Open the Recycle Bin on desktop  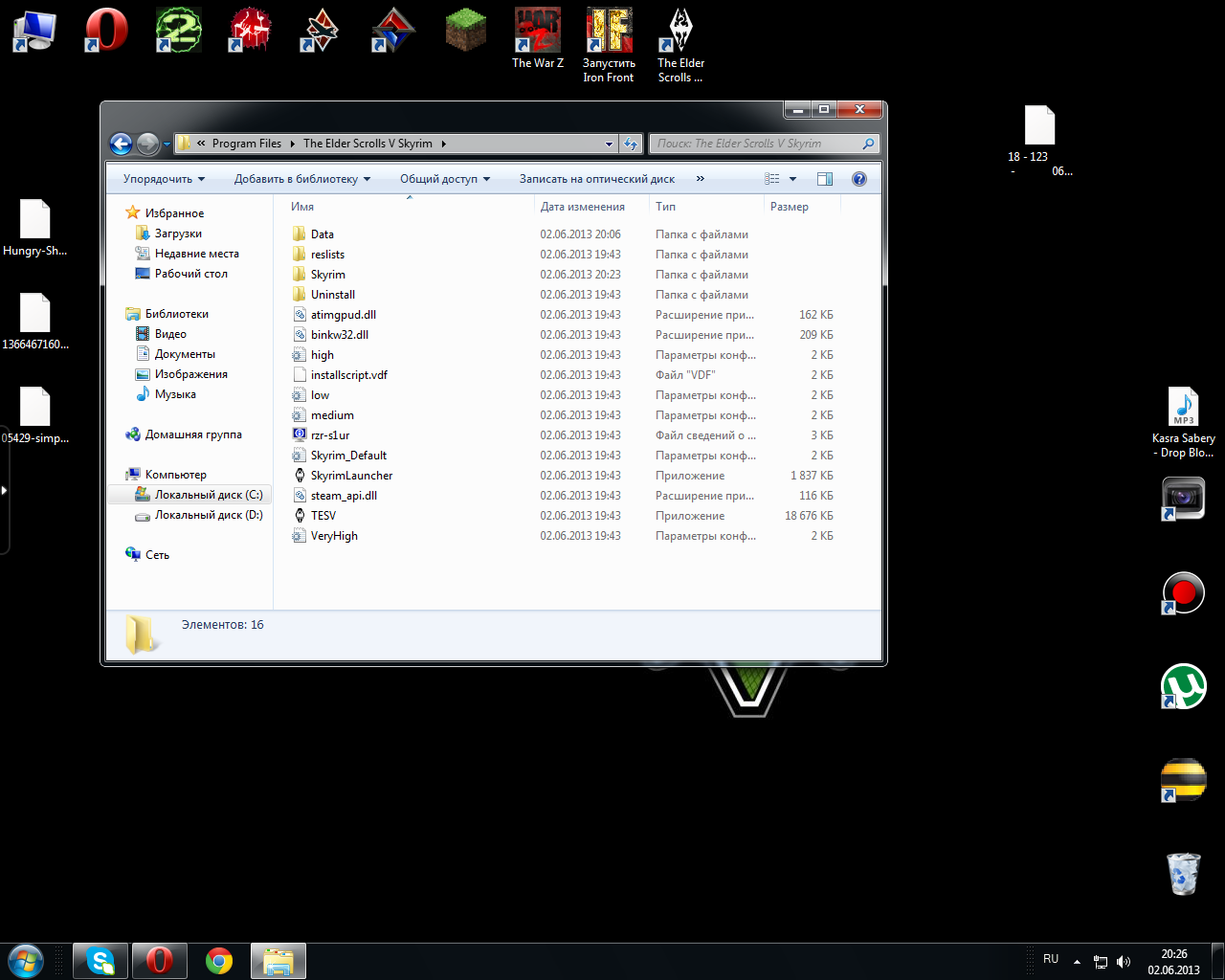click(x=1184, y=873)
